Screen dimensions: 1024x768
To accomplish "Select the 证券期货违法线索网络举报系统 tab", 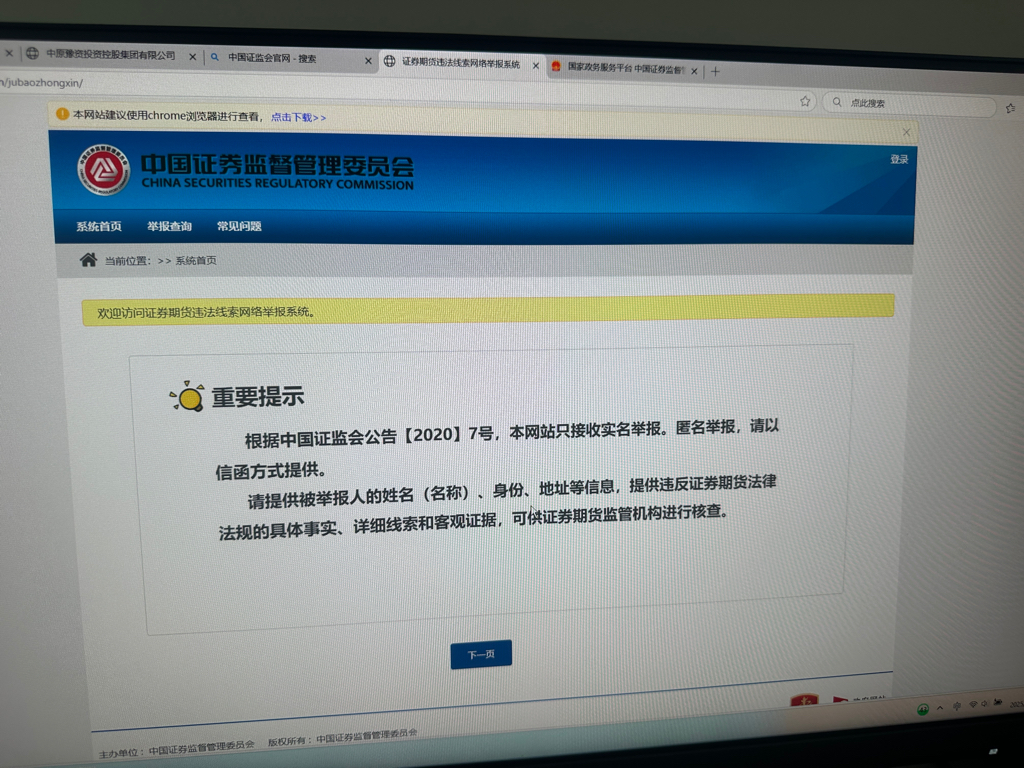I will point(460,63).
